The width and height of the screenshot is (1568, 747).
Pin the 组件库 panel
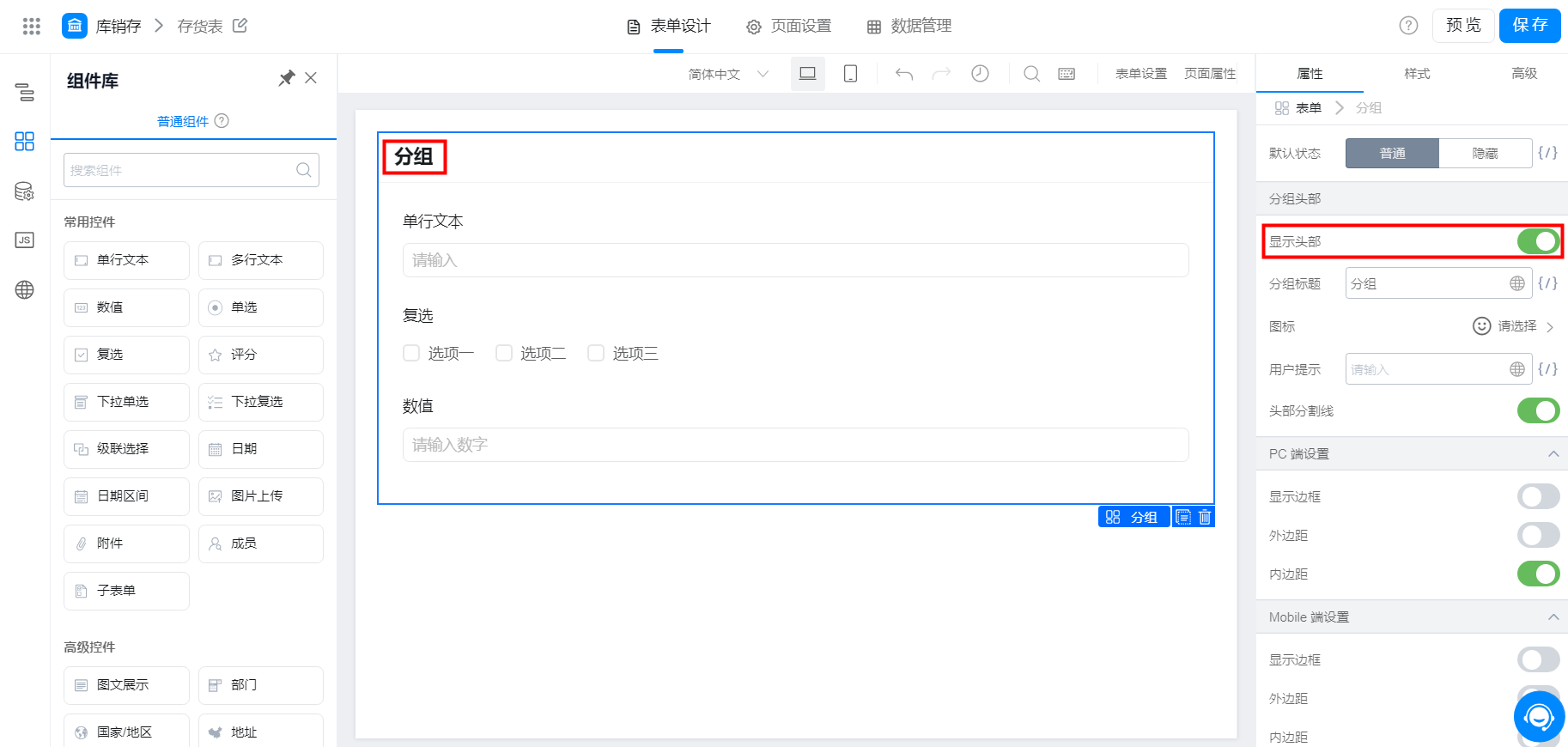click(x=287, y=78)
